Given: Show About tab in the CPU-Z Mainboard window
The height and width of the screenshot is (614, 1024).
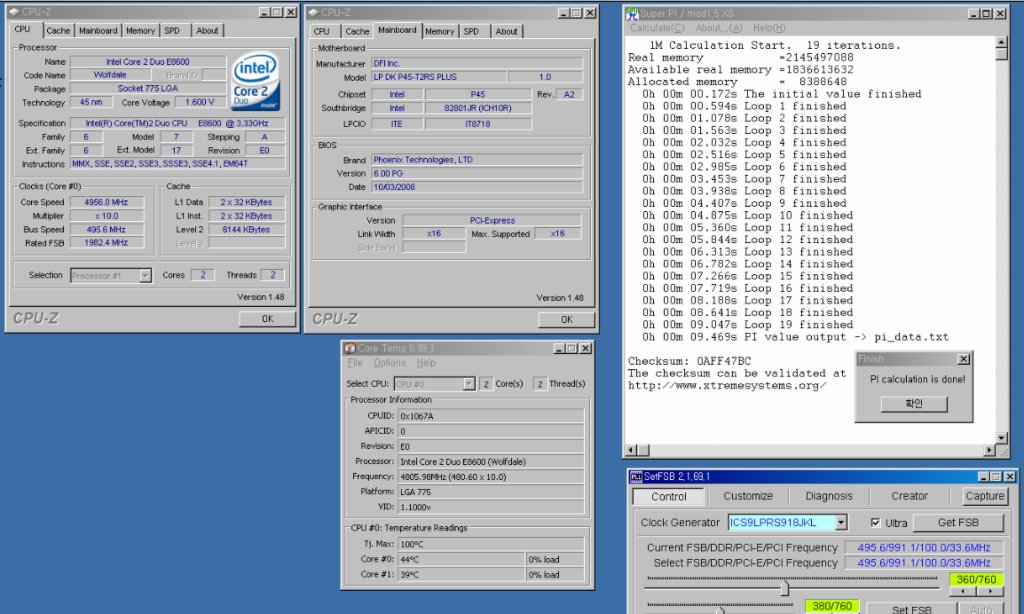Looking at the screenshot, I should pyautogui.click(x=506, y=31).
